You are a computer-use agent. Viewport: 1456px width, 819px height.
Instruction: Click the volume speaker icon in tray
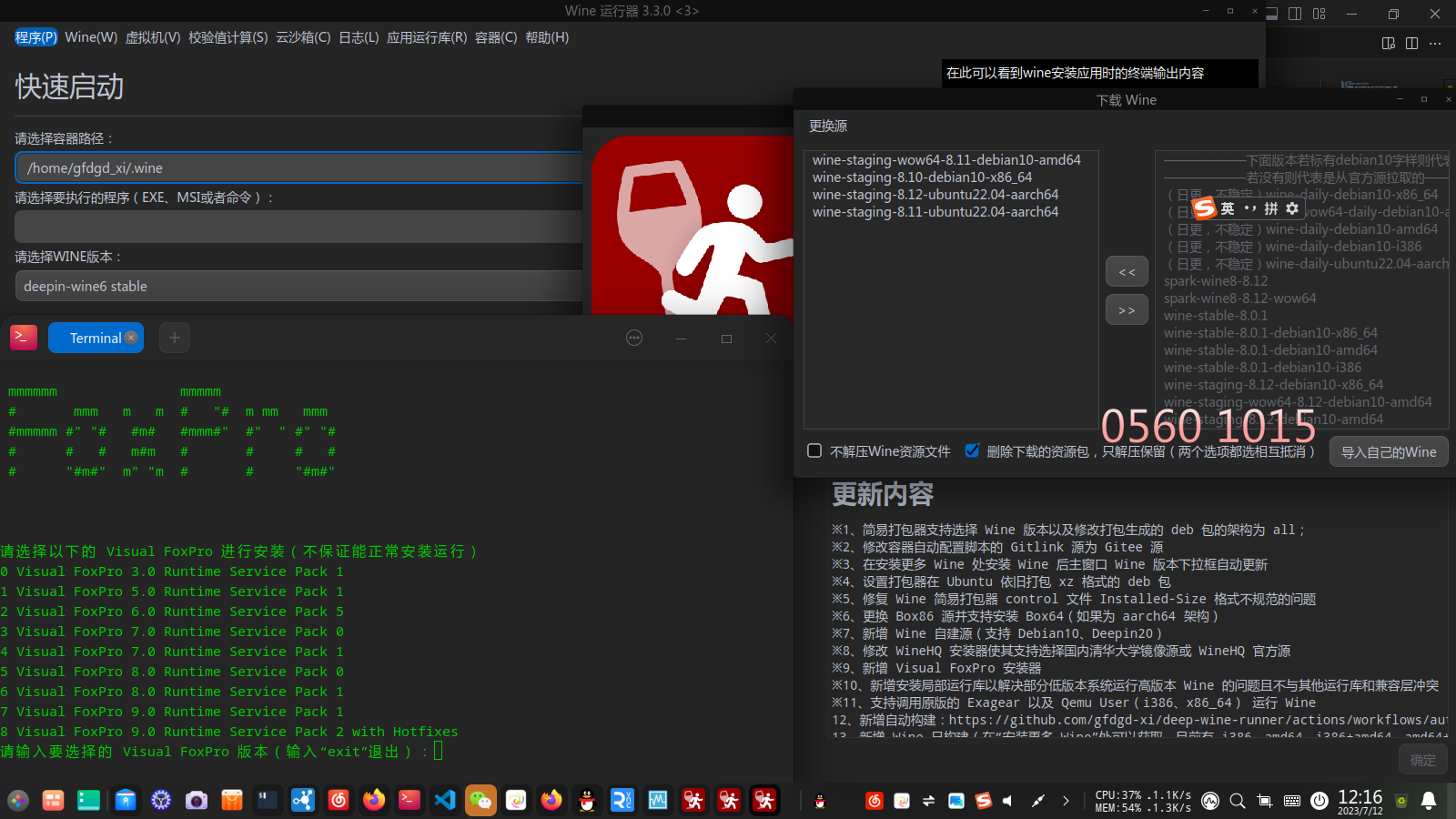(1008, 801)
